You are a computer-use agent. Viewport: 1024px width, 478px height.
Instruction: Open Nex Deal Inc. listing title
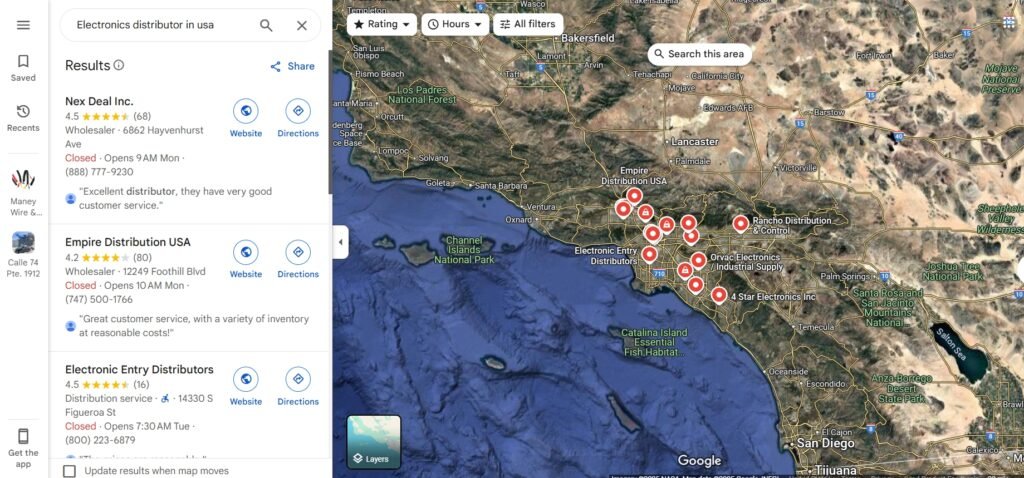click(x=99, y=101)
